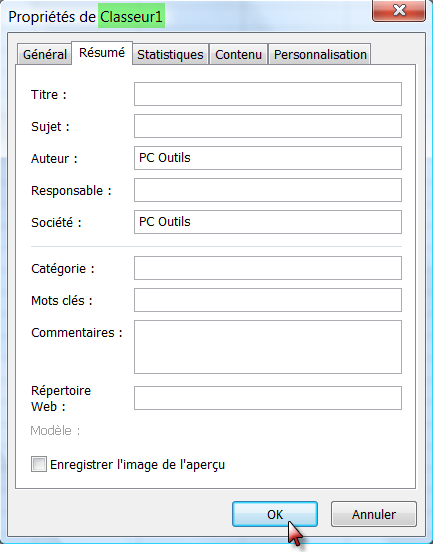
Task: Click the label Enregistrer l'image de l'aperçu
Action: pos(137,465)
